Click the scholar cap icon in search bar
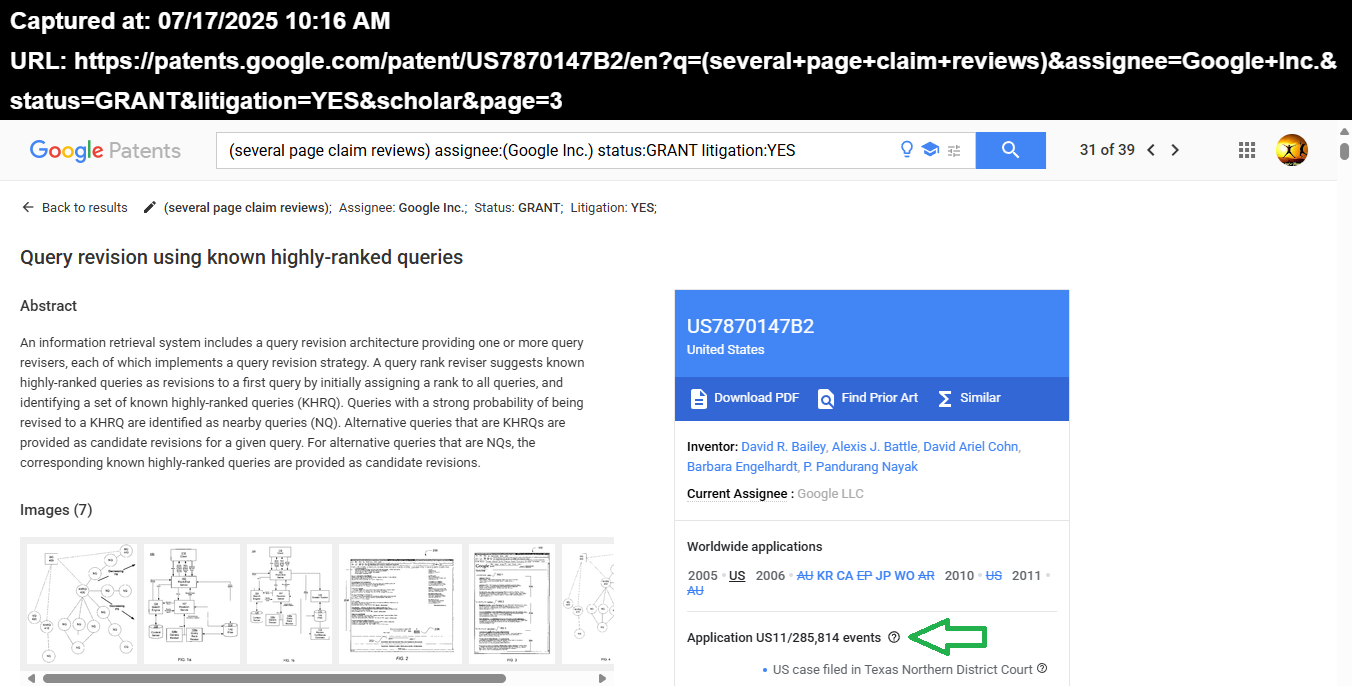Screen dimensions: 1352x686 tap(930, 150)
